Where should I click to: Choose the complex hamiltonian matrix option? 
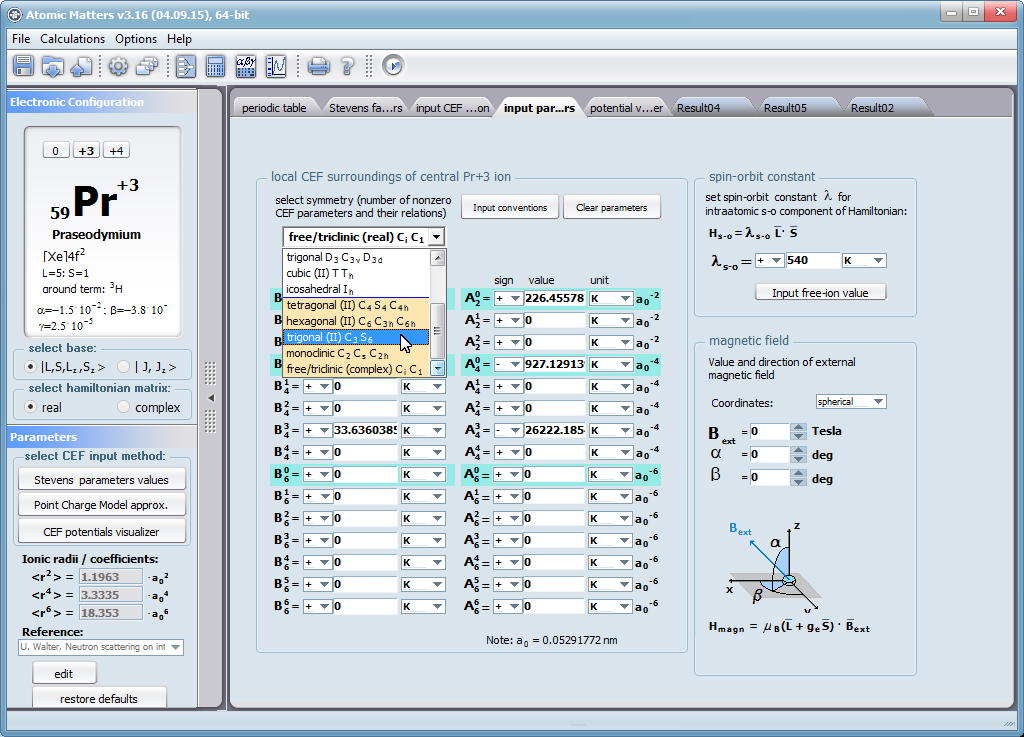[x=124, y=407]
